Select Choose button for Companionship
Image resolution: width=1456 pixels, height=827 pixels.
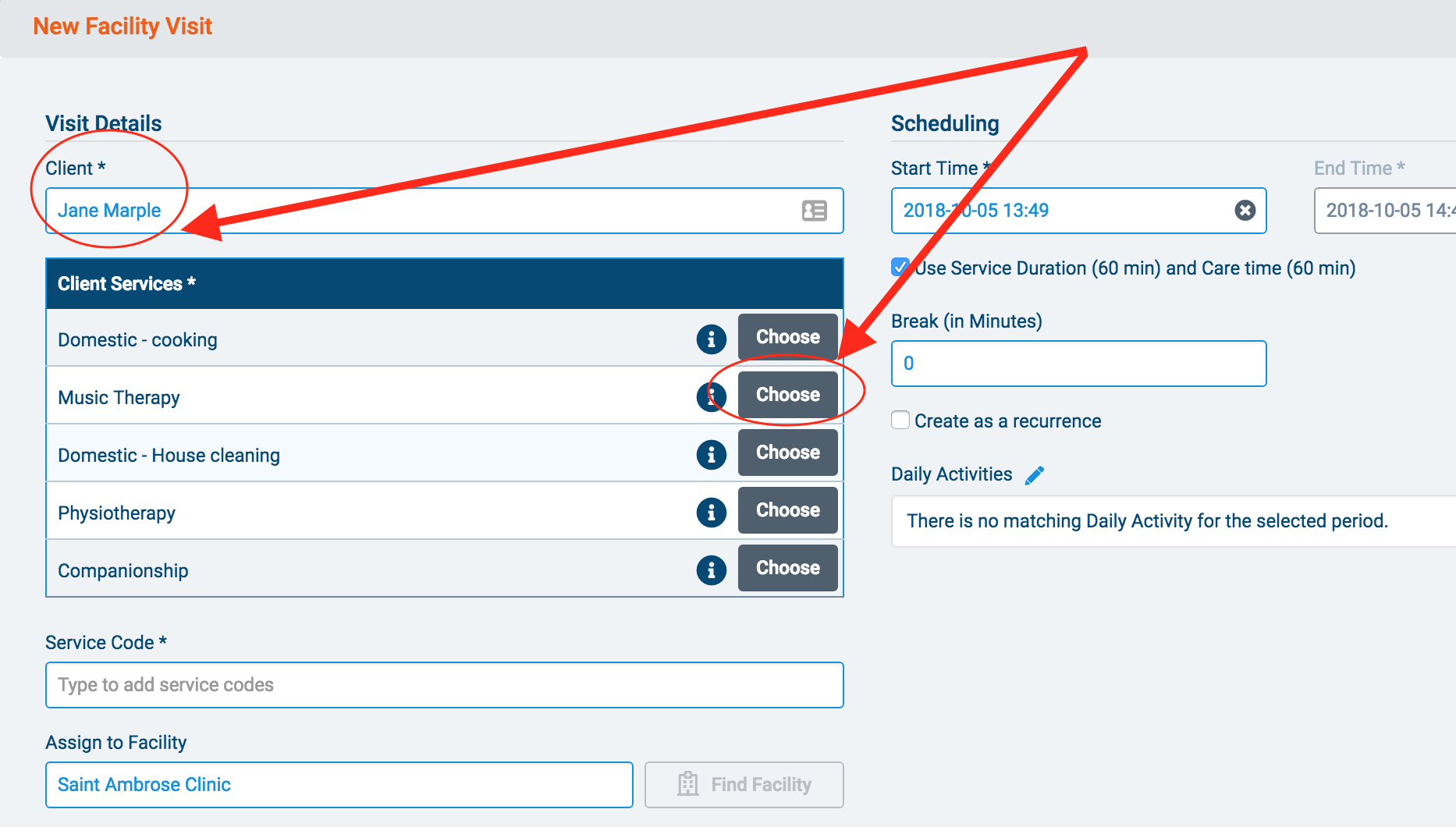click(787, 568)
